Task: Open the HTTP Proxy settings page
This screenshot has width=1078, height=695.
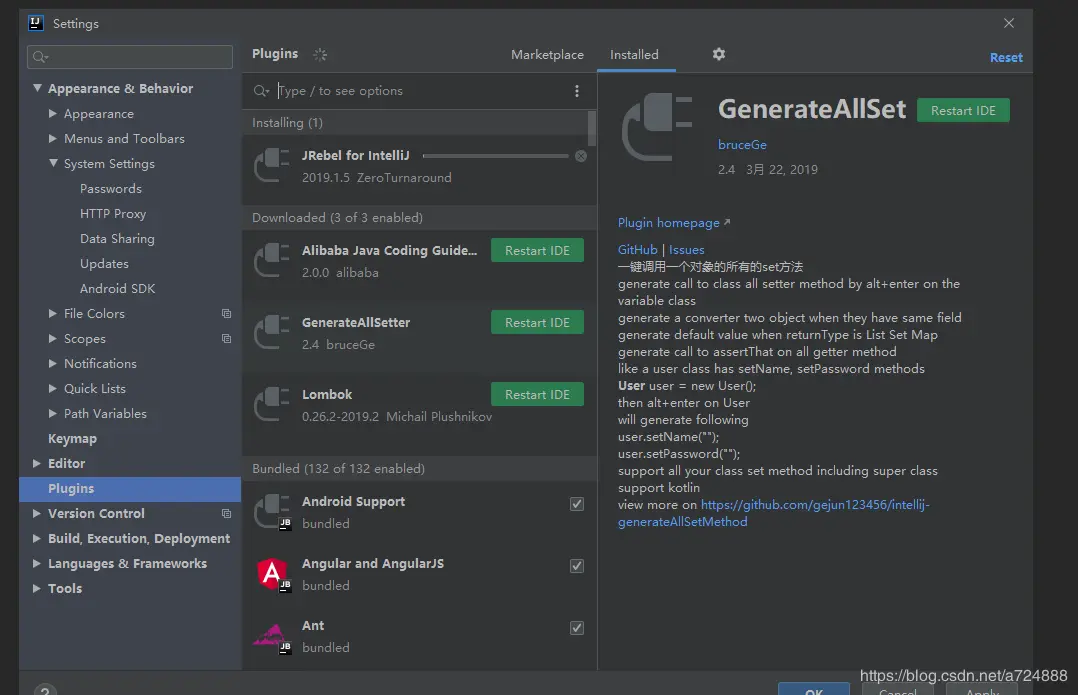Action: click(x=113, y=214)
